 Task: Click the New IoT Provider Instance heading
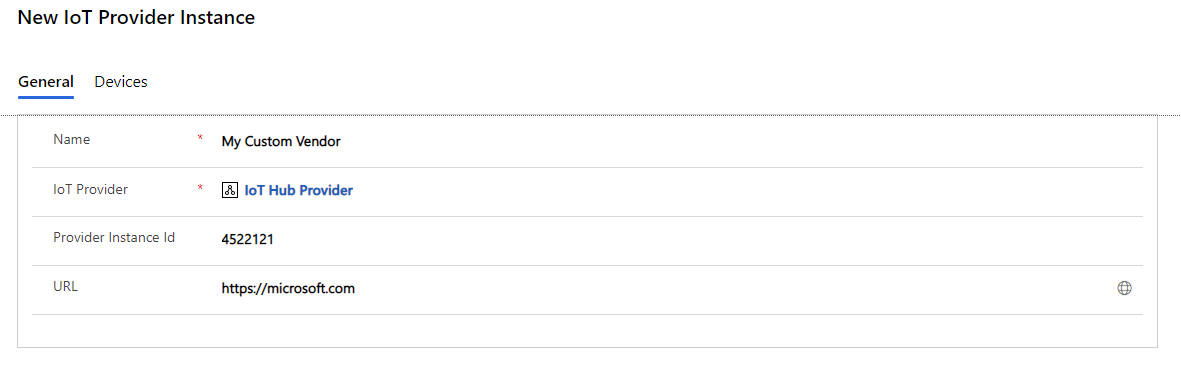(136, 17)
